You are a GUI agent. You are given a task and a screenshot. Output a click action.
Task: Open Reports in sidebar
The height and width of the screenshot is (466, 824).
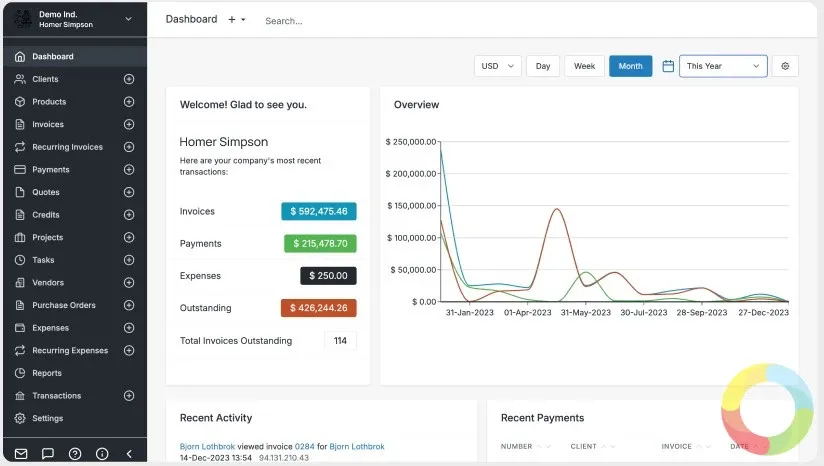[x=47, y=373]
